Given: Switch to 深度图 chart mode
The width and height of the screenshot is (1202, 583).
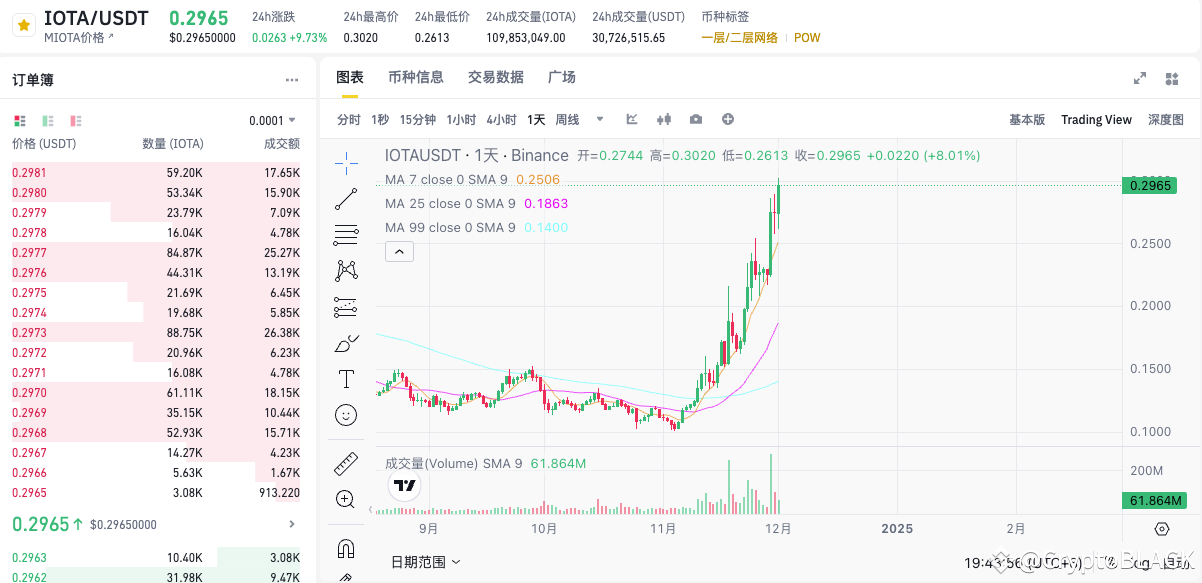Looking at the screenshot, I should [x=1166, y=120].
